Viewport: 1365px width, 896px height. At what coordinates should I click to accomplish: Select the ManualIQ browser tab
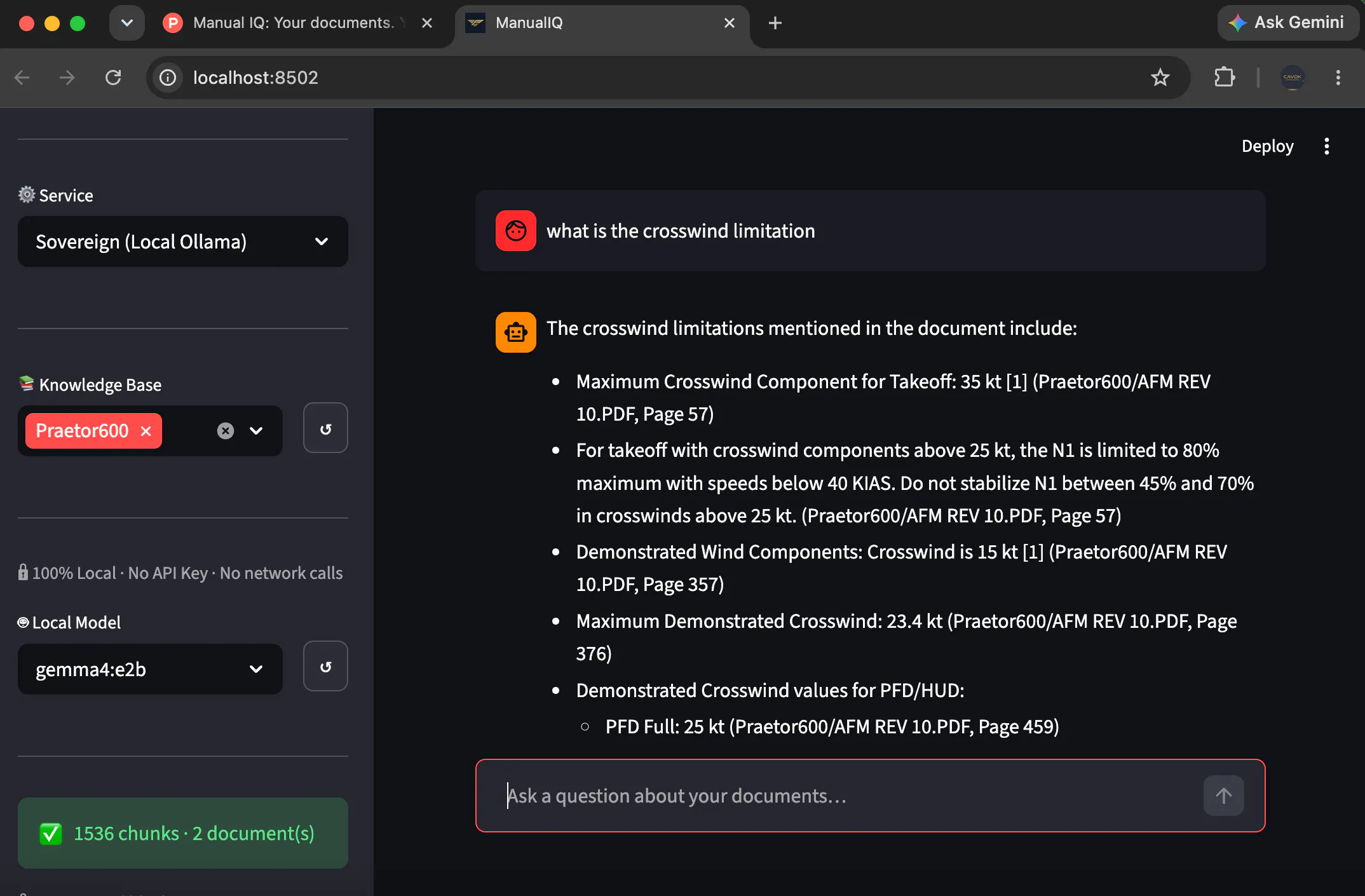[x=602, y=24]
